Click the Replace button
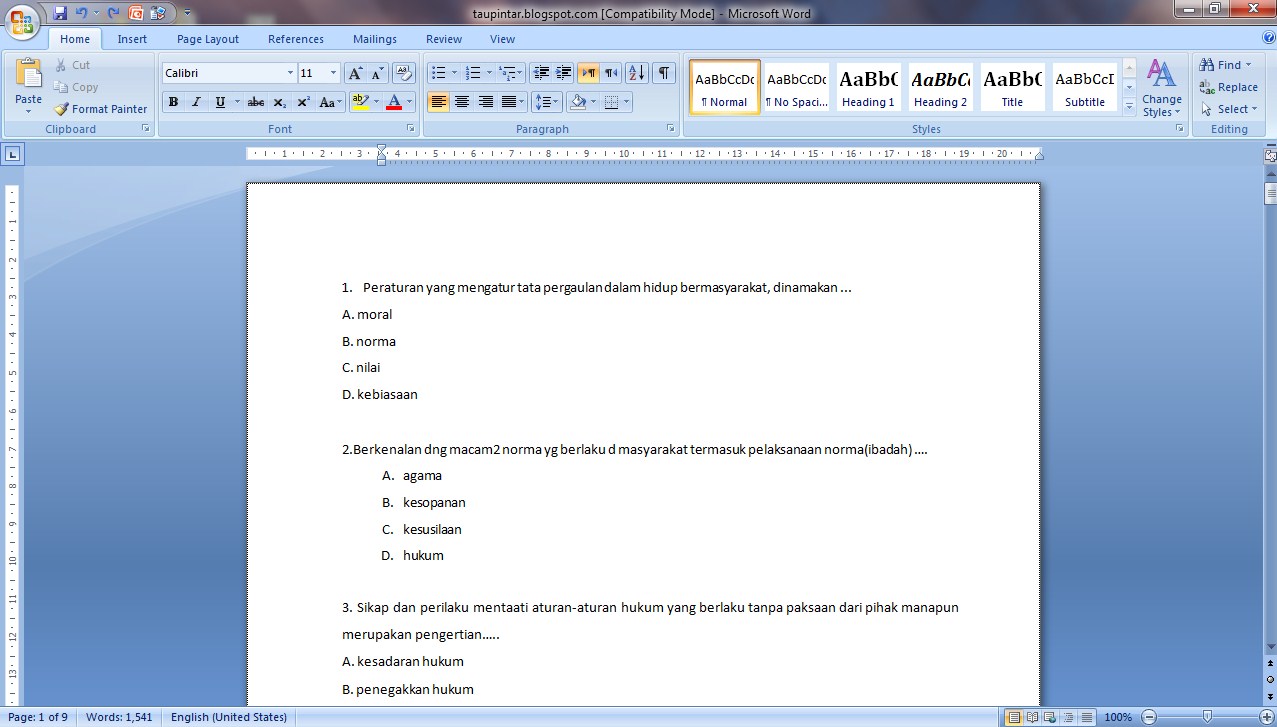The image size is (1277, 727). tap(1229, 87)
